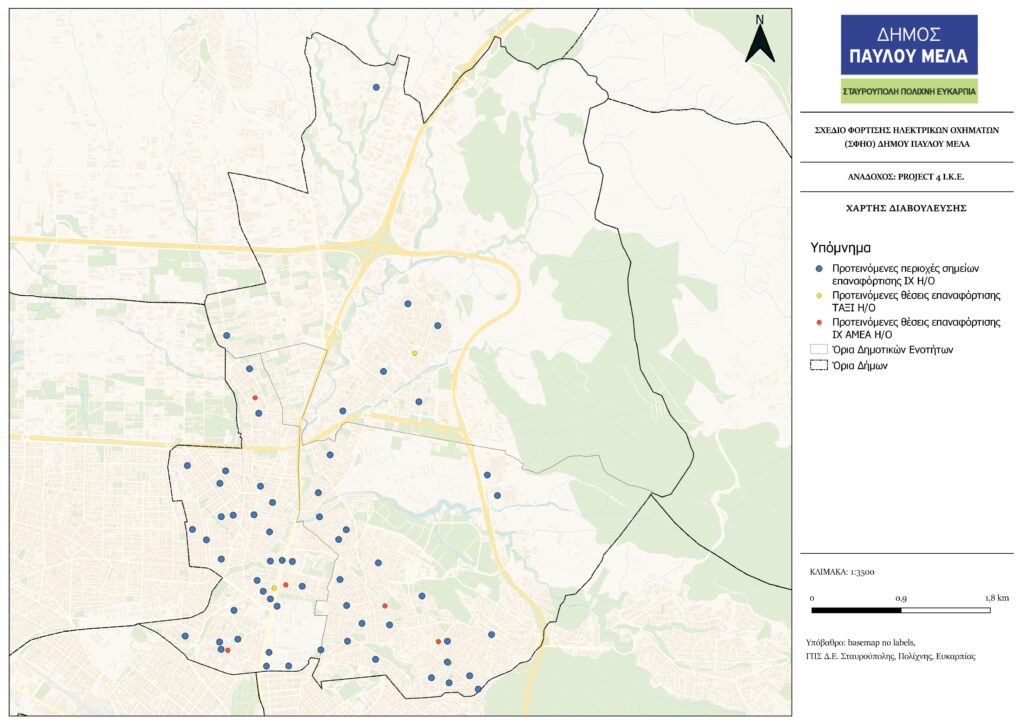
Task: Select the red ΑΜΕΑ dot in the legend
Action: pyautogui.click(x=818, y=323)
